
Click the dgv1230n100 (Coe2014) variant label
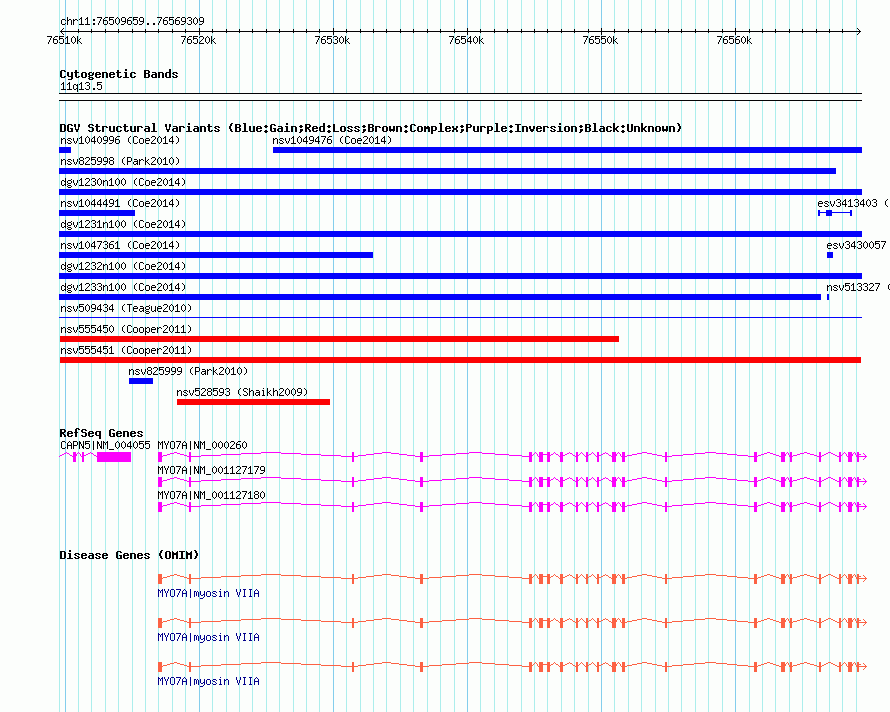(x=123, y=182)
